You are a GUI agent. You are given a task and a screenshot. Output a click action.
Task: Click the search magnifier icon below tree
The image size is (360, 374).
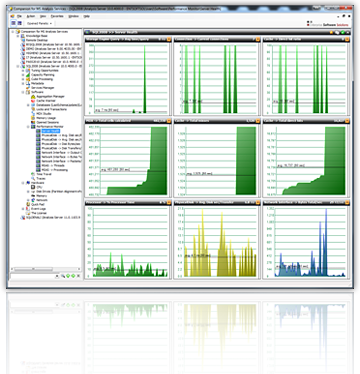point(62,276)
